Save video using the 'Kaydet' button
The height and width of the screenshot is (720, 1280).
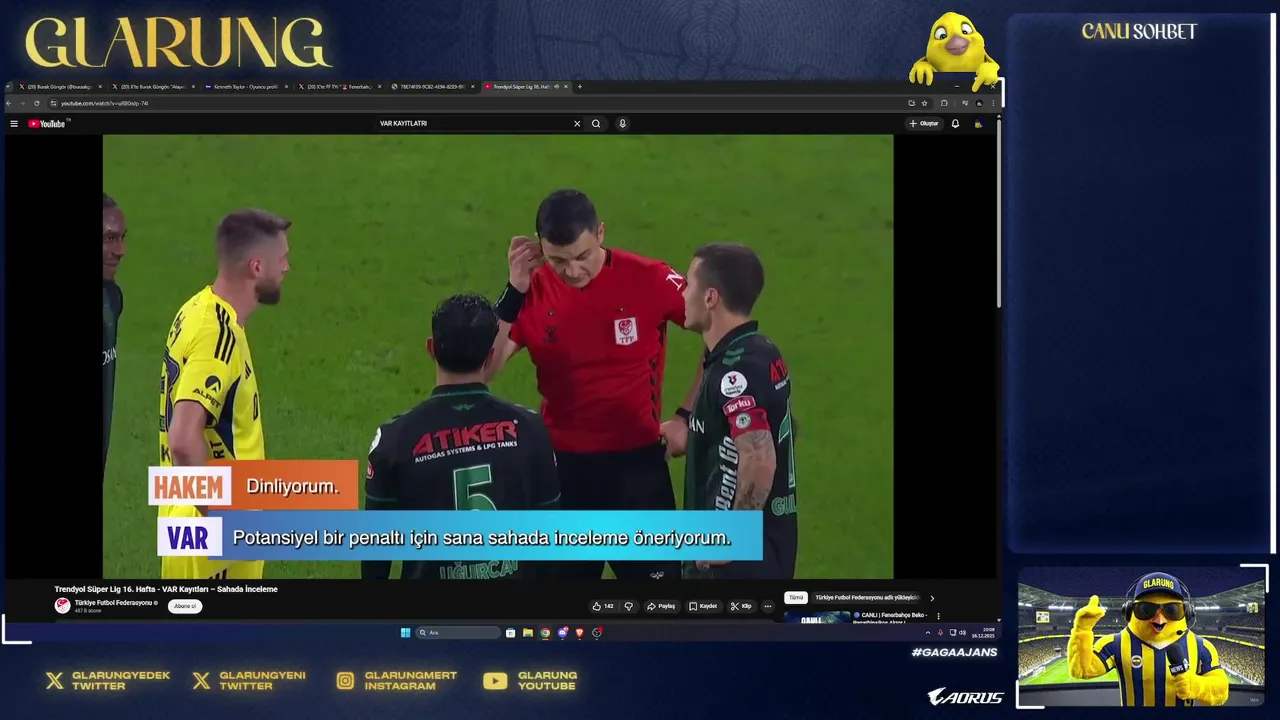pos(703,606)
